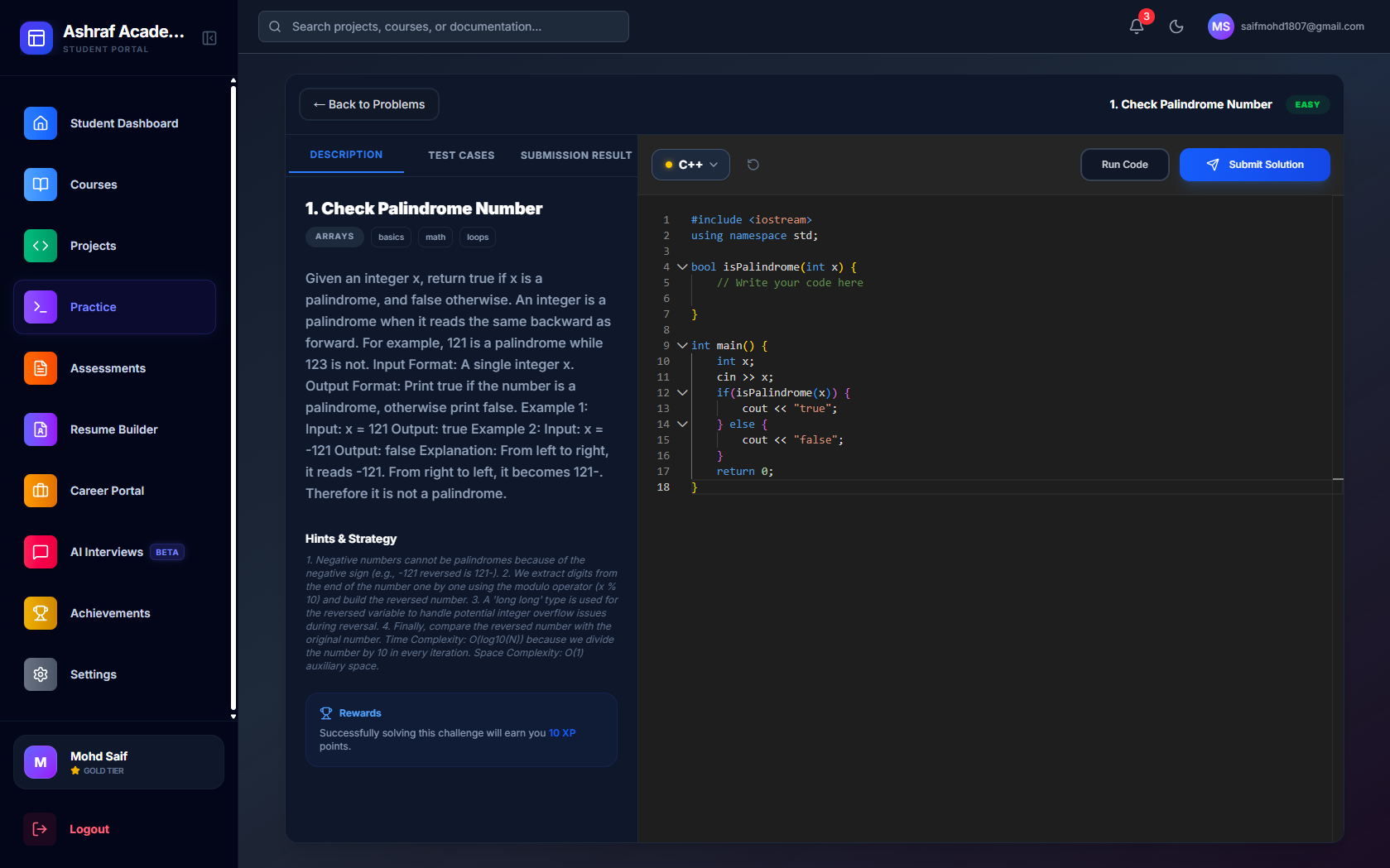Collapse the sidebar panel icon
The image size is (1390, 868).
[x=209, y=38]
